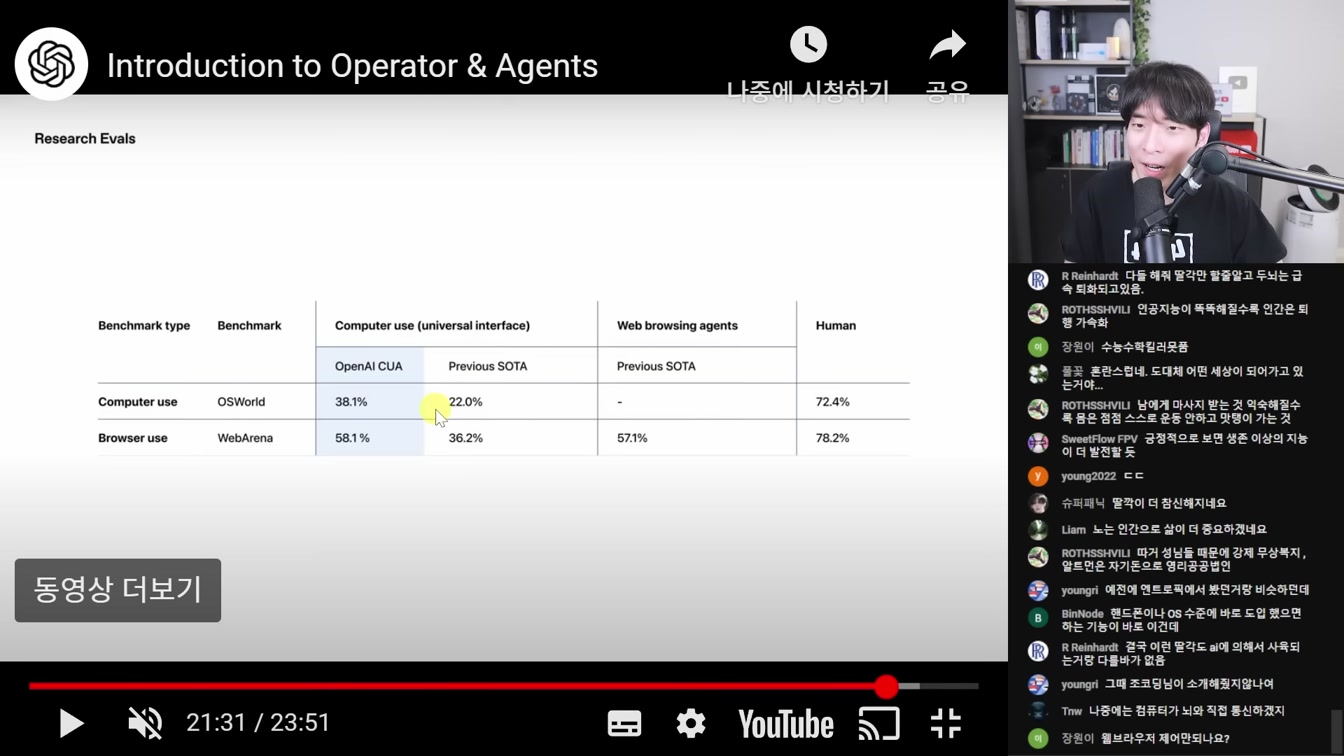Open the OpenAI channel logo

point(52,64)
